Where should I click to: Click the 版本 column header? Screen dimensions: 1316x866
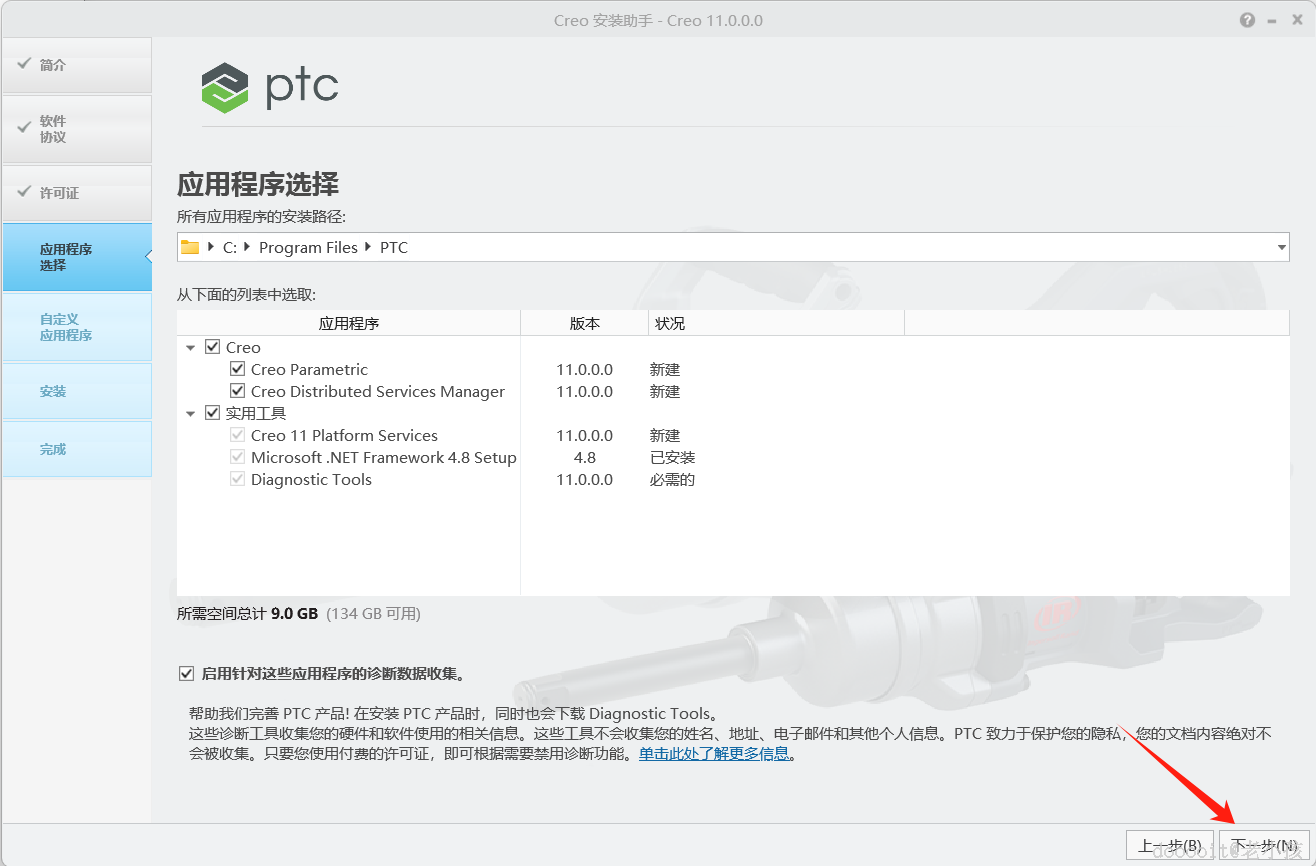click(x=585, y=323)
